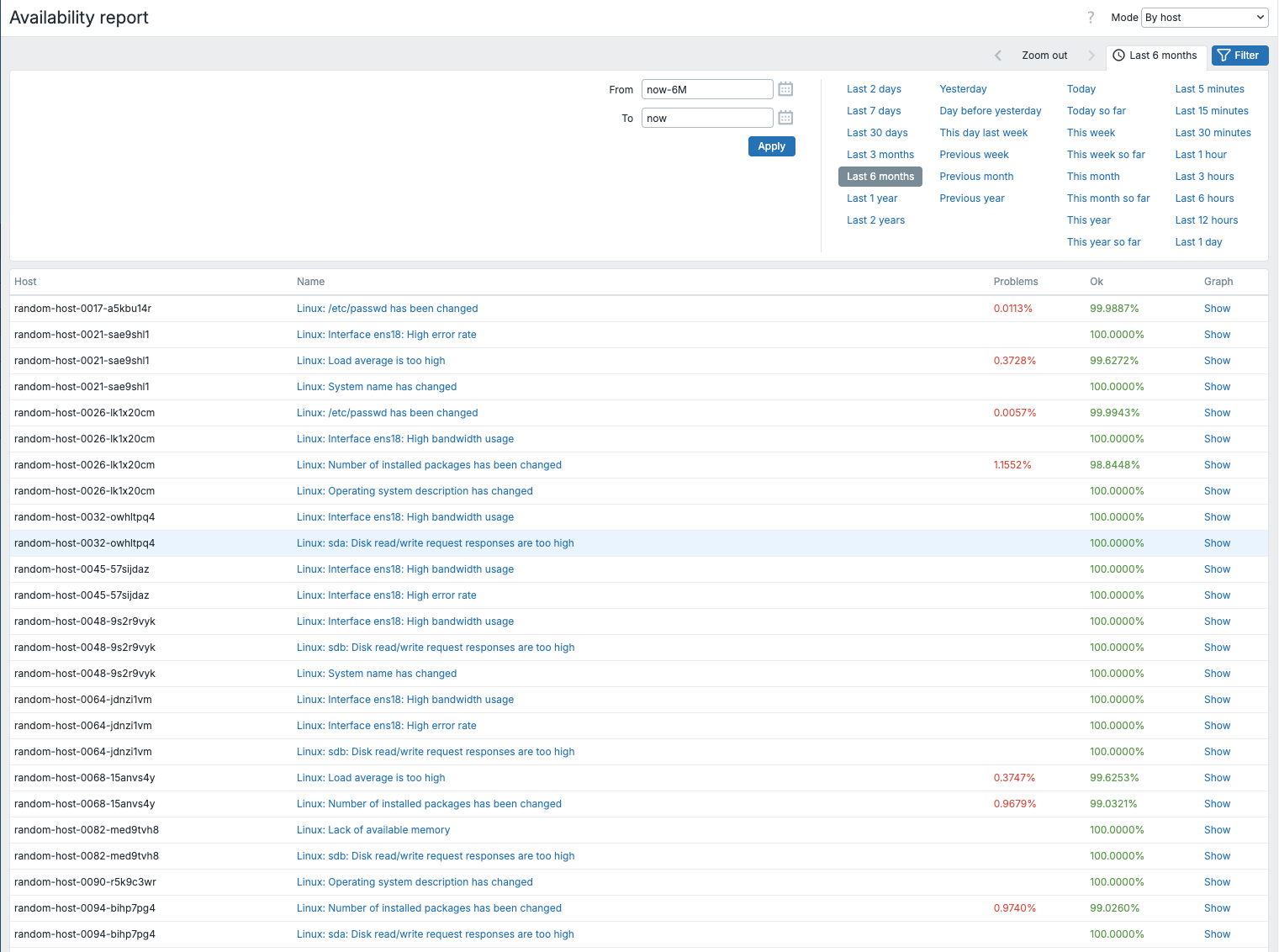Open Number of installed packages changed host-0026
The width and height of the screenshot is (1279, 952).
click(x=429, y=465)
